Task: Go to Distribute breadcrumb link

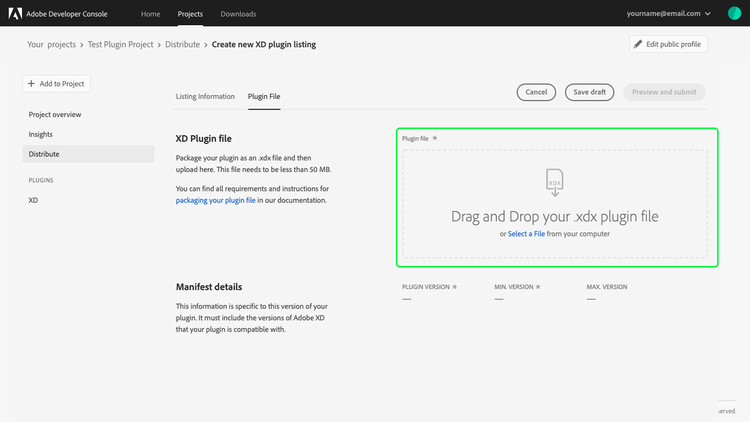Action: pos(182,44)
